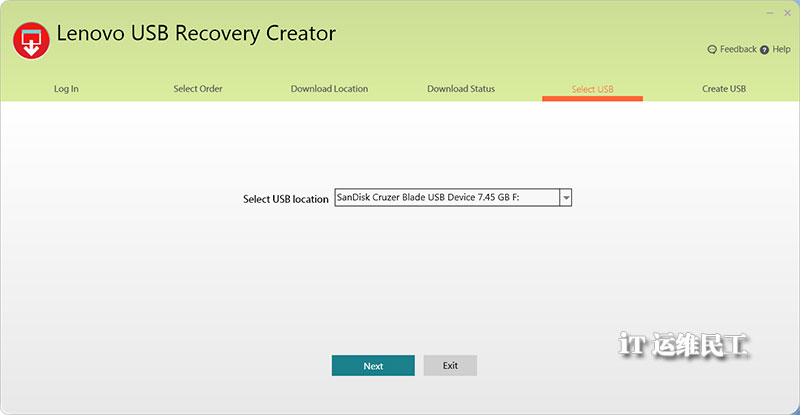View the Download Status tab
The height and width of the screenshot is (415, 800).
pyautogui.click(x=461, y=89)
